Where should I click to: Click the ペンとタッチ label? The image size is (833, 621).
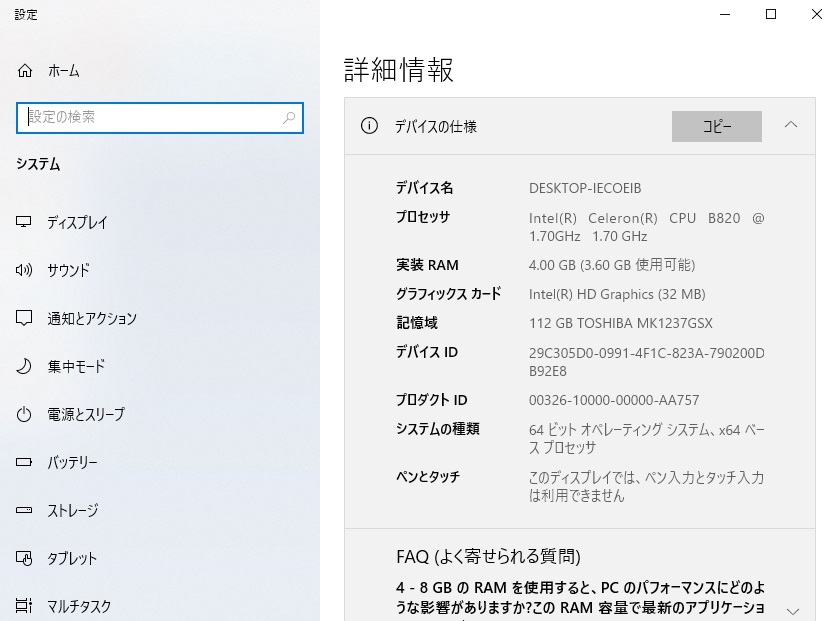[428, 477]
